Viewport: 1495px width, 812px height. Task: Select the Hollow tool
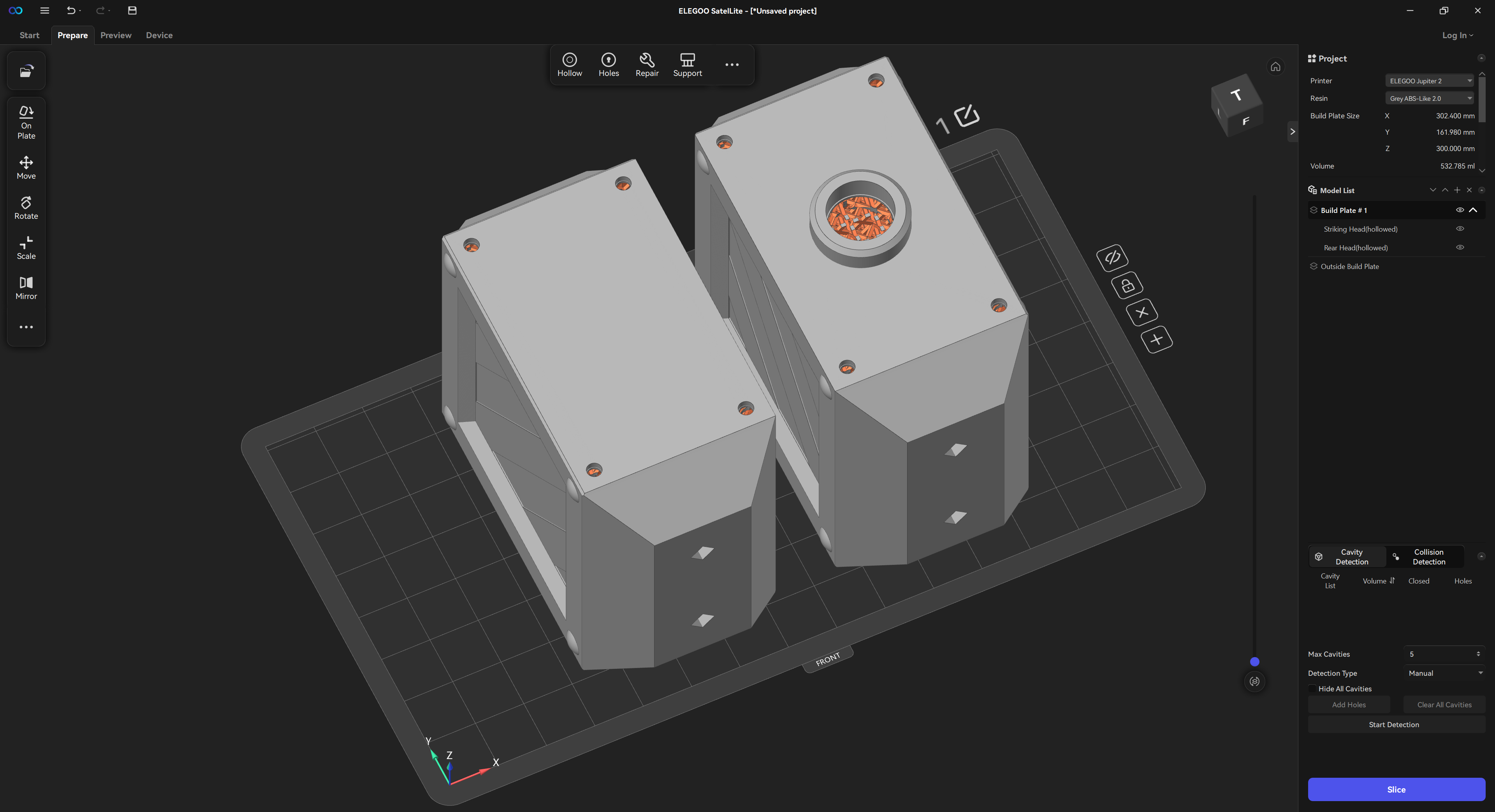(x=569, y=65)
